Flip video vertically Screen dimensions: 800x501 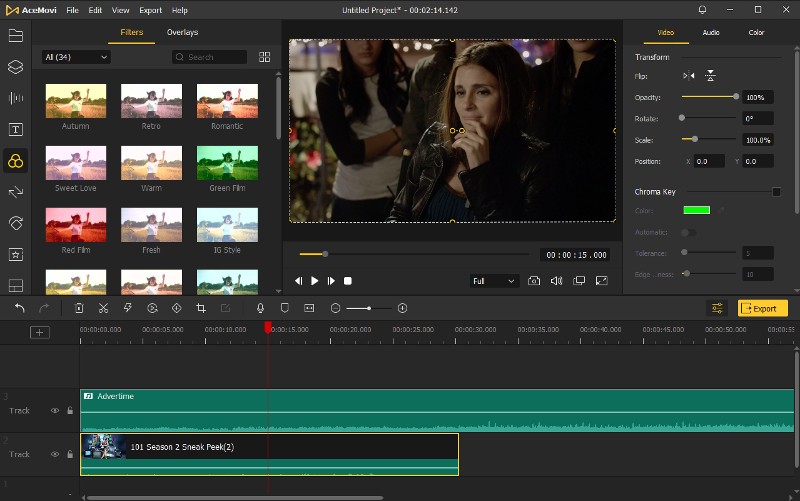click(x=710, y=76)
